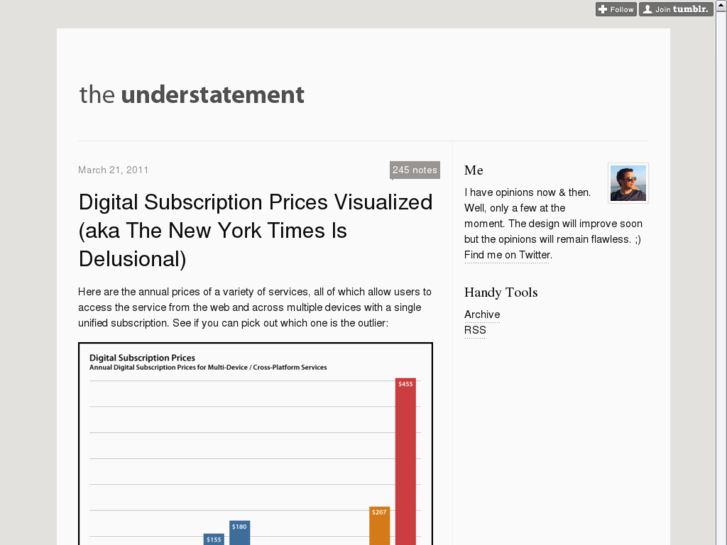
Task: Open the Digital Subscription Prices Visualized post title
Action: [255, 230]
